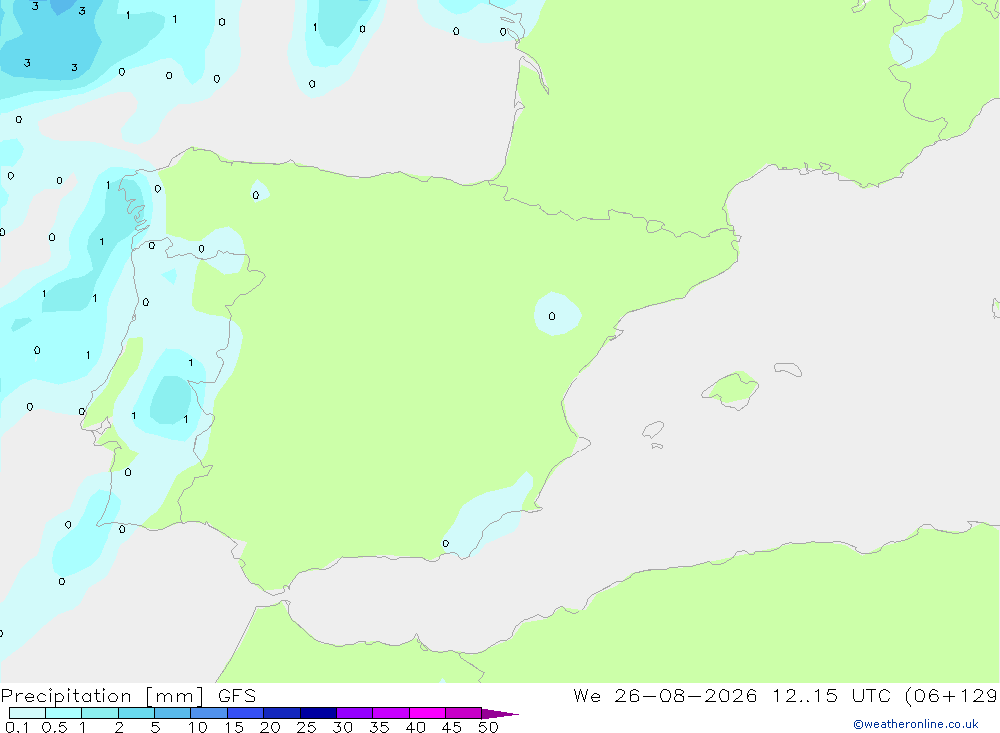Click the legend label '0.1'

(x=17, y=727)
